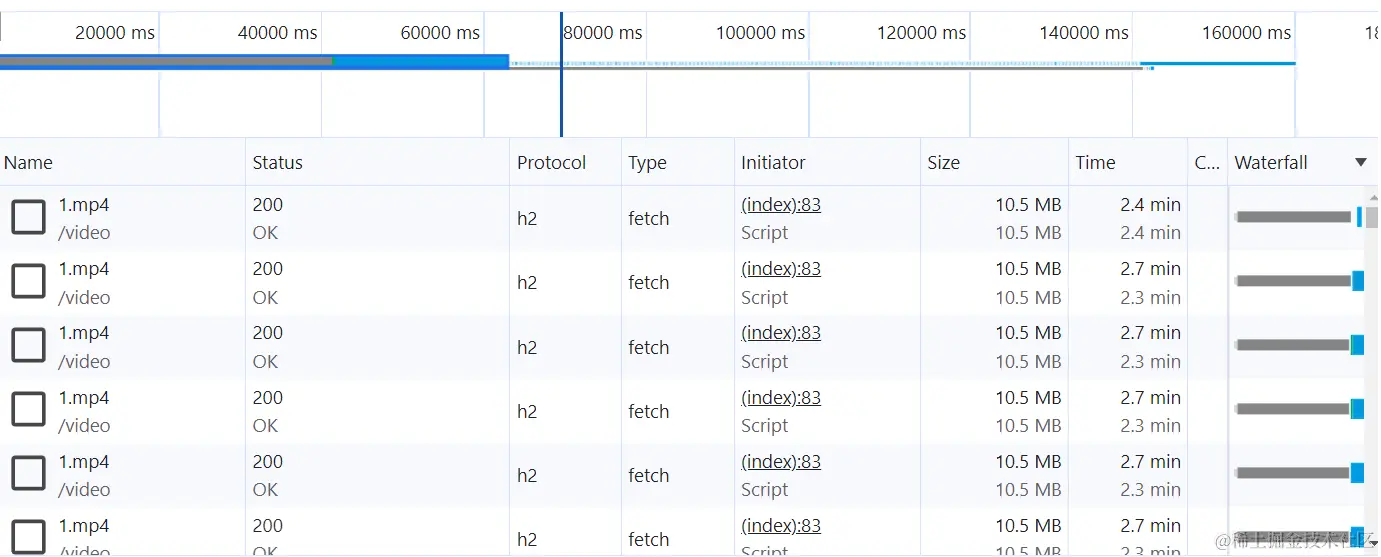
Task: Click the file icon of the third 1.mp4 row
Action: pos(28,345)
